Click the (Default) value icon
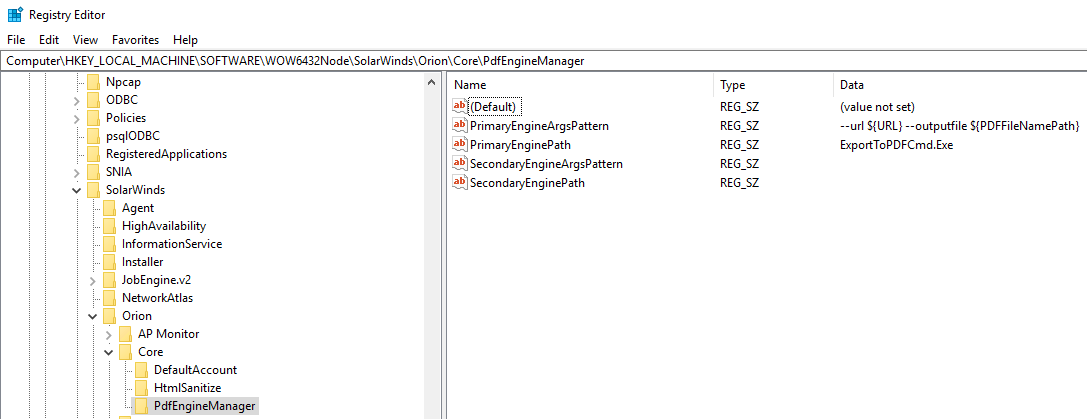 pyautogui.click(x=460, y=107)
